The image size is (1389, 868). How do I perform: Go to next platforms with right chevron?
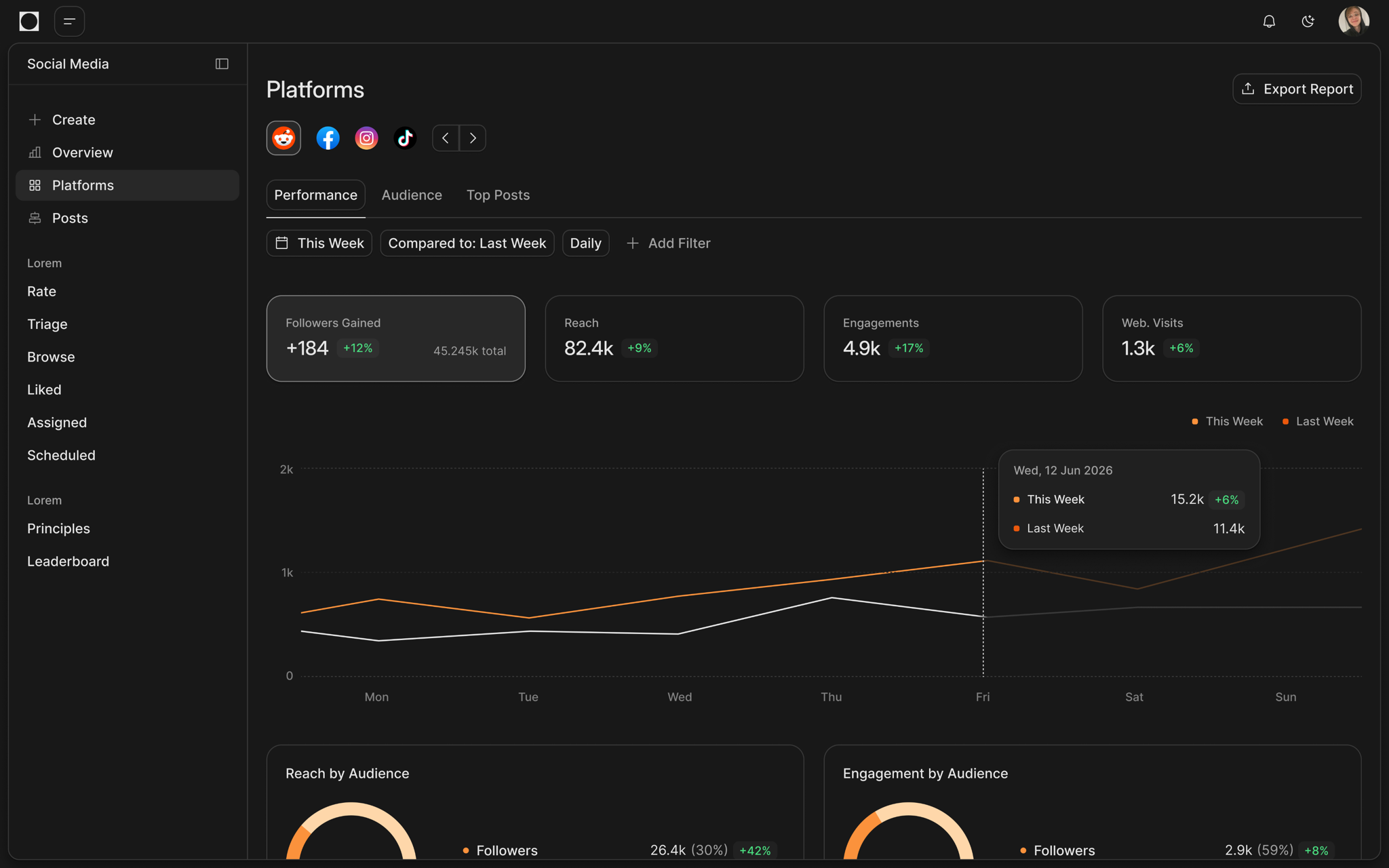(473, 138)
